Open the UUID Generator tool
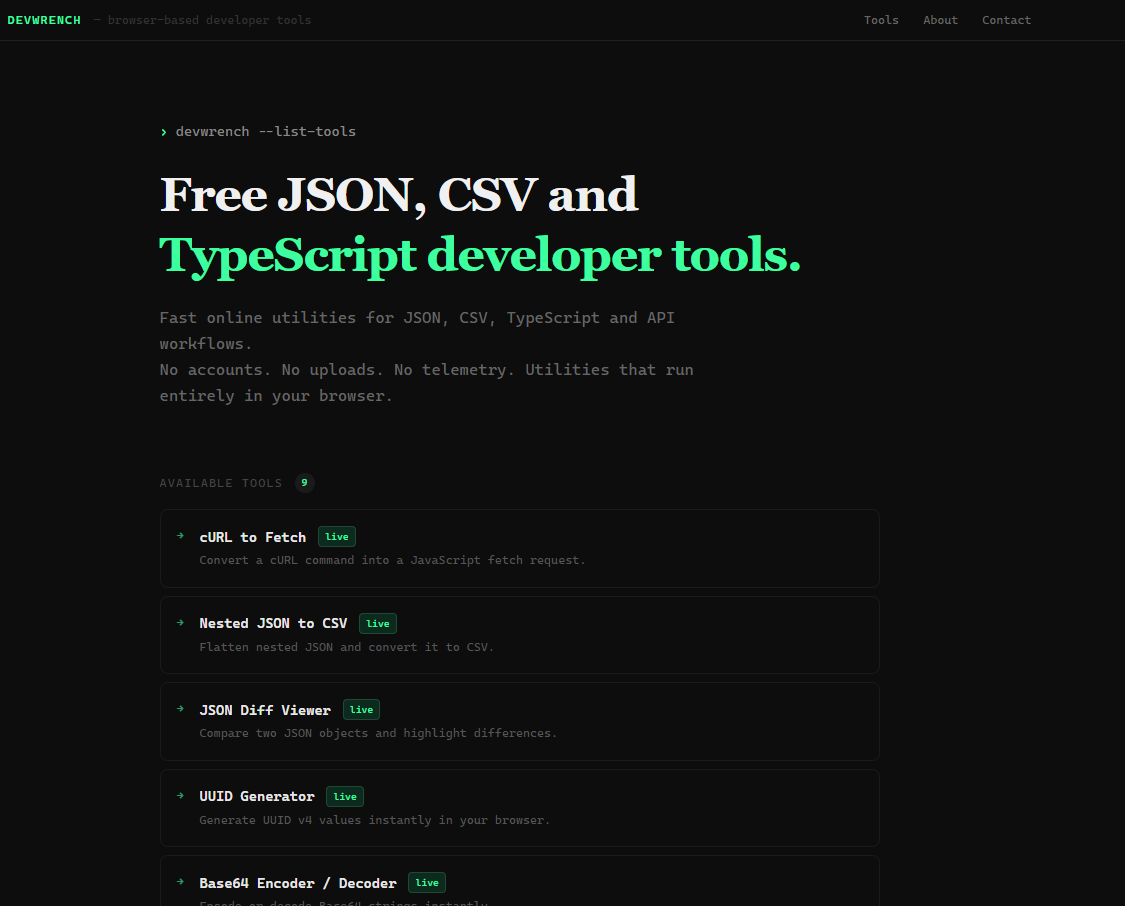This screenshot has width=1125, height=906. 519,808
